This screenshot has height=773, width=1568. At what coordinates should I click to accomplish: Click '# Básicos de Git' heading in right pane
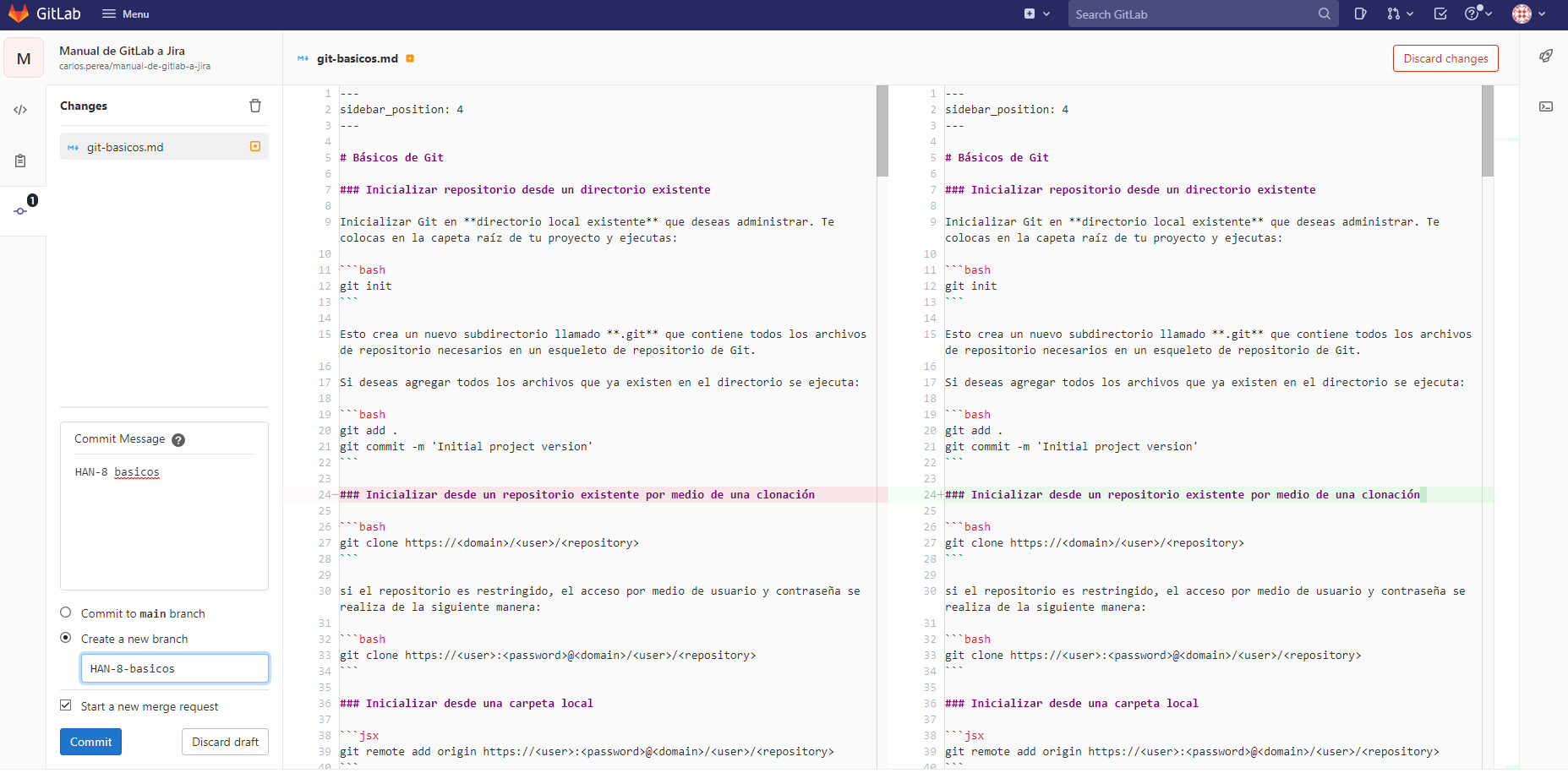[x=997, y=157]
